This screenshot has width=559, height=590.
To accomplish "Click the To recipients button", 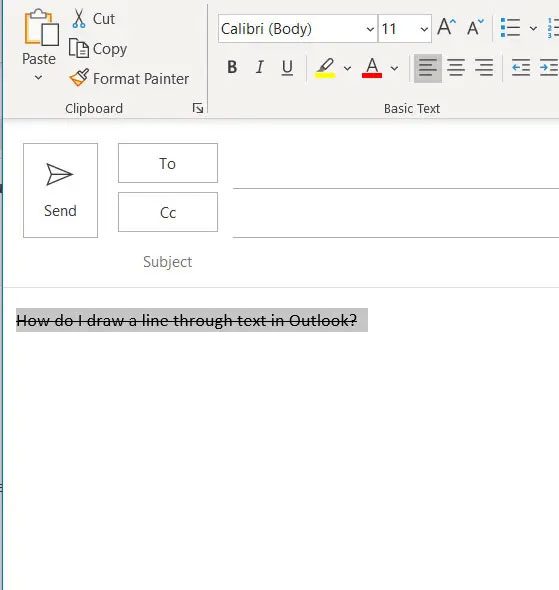I will point(168,163).
